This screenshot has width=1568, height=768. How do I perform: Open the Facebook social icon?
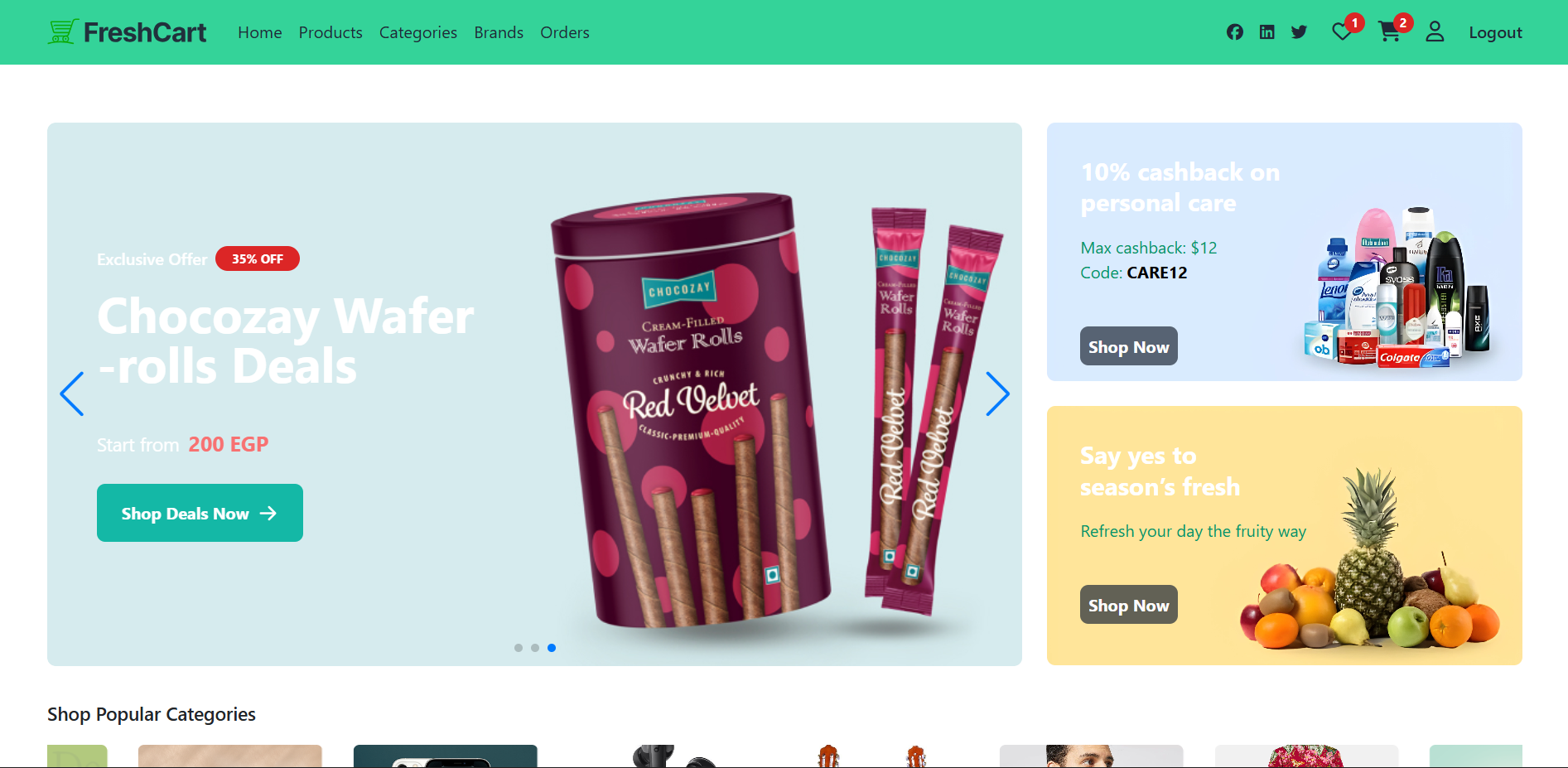coord(1234,32)
